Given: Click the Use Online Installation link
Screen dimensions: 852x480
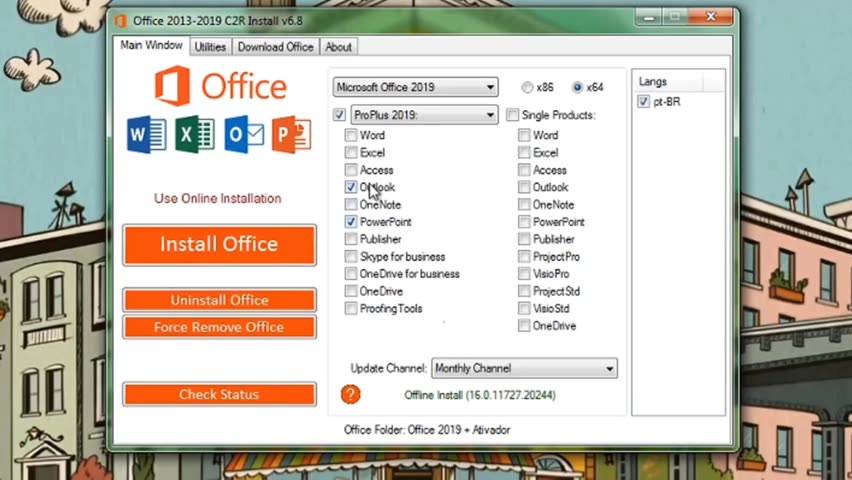Looking at the screenshot, I should [x=217, y=198].
